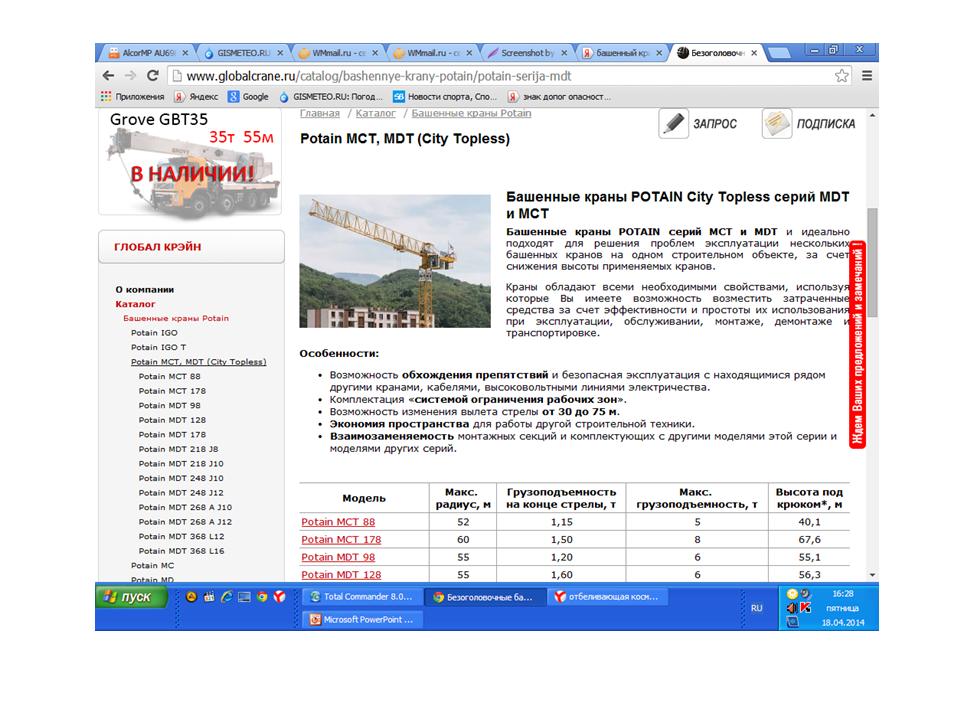Open the Яндекс bookmark

pyautogui.click(x=196, y=97)
